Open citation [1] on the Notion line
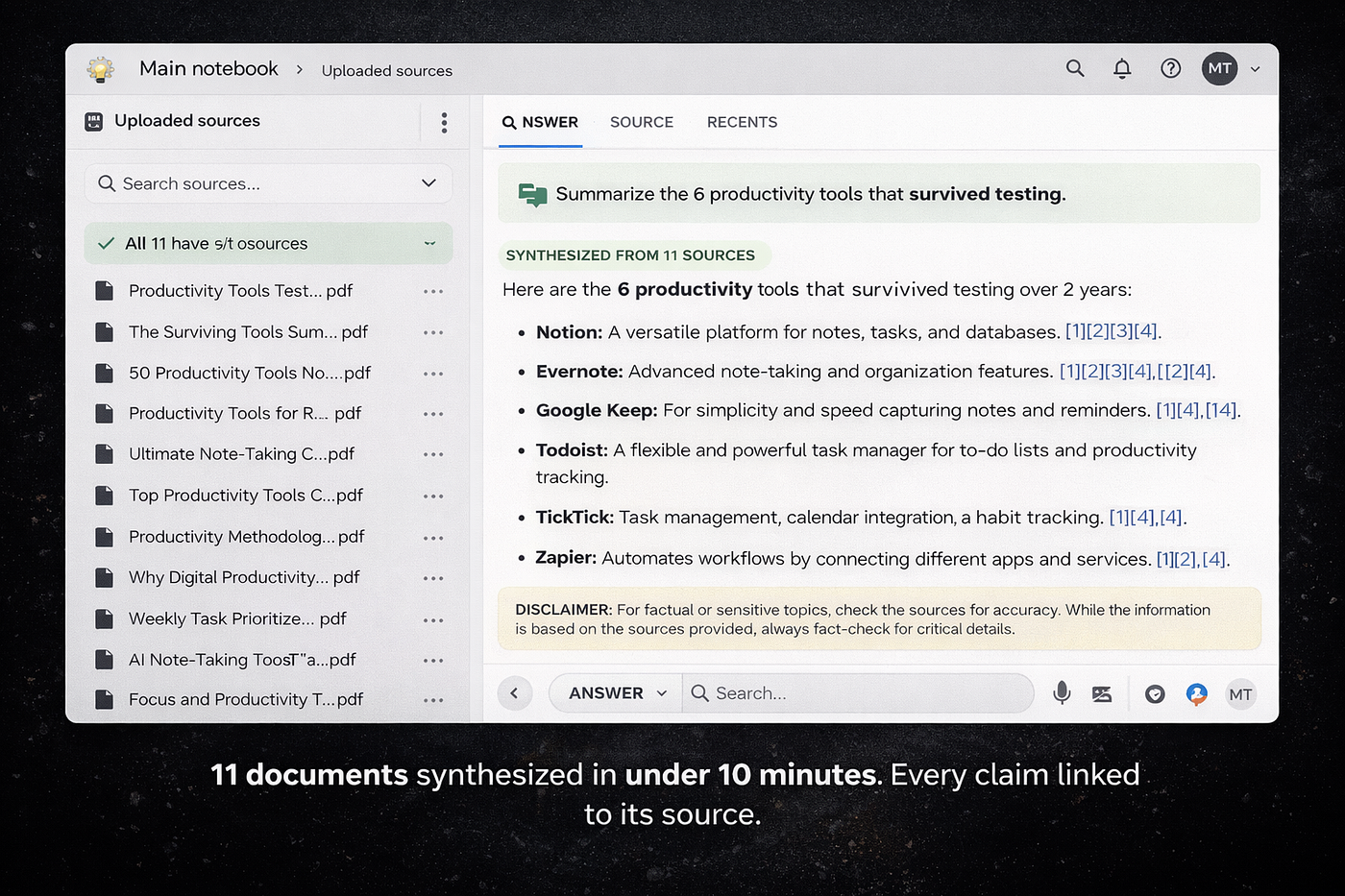This screenshot has height=896, width=1345. (x=1077, y=332)
